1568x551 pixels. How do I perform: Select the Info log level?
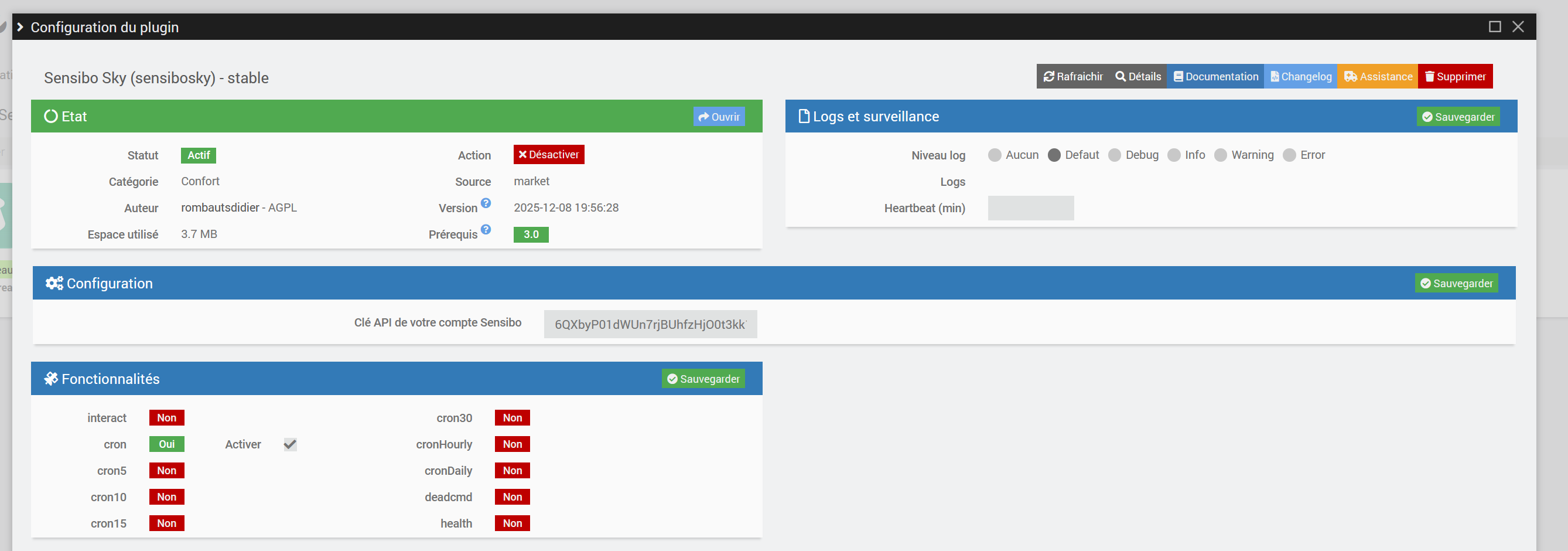[x=1174, y=155]
